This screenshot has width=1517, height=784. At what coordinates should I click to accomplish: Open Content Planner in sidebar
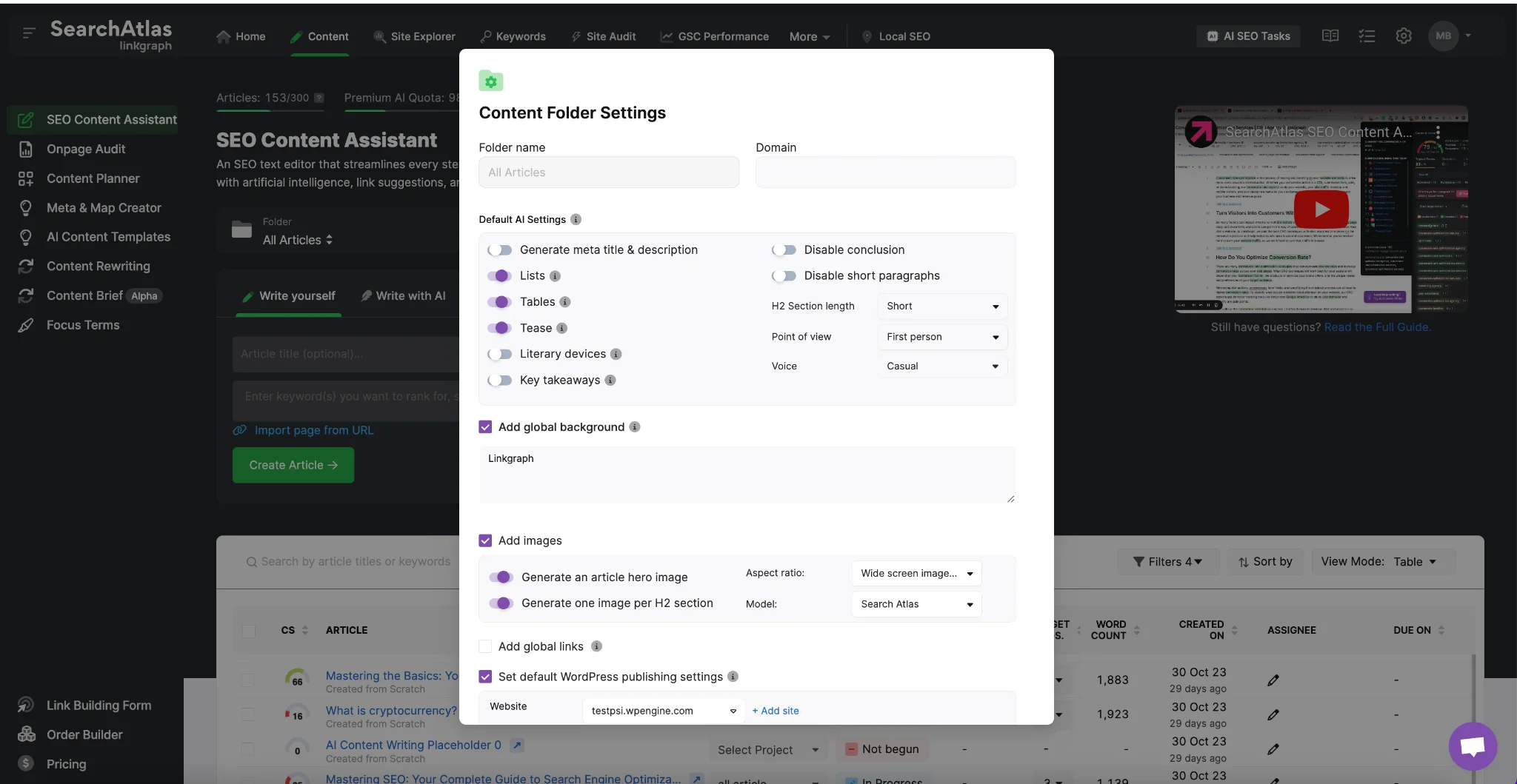point(93,178)
